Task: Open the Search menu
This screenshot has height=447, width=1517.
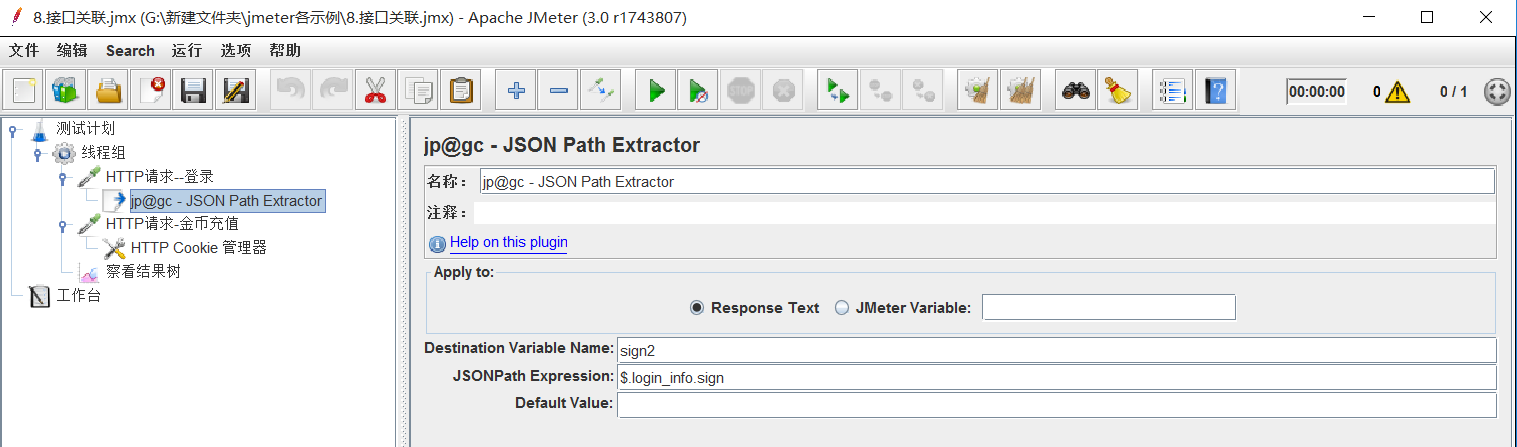Action: click(x=130, y=50)
